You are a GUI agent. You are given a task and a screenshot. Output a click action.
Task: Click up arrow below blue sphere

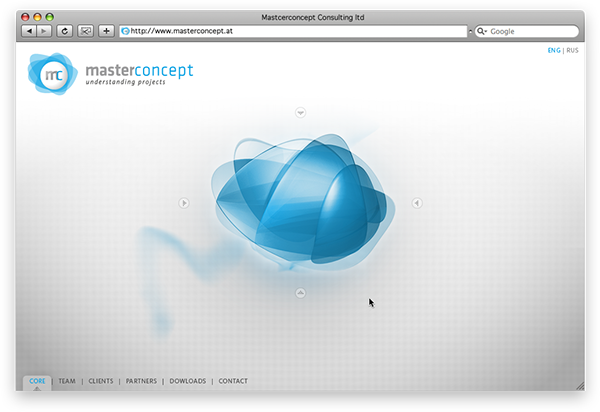click(x=300, y=293)
